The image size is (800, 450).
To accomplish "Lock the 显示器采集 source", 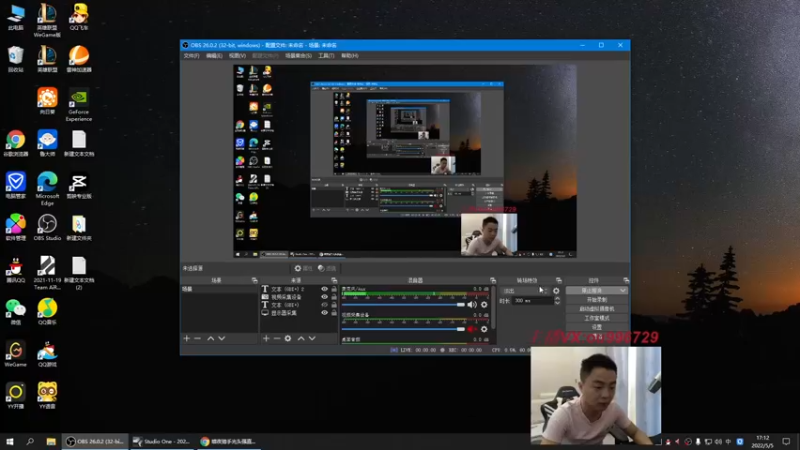I will [334, 313].
